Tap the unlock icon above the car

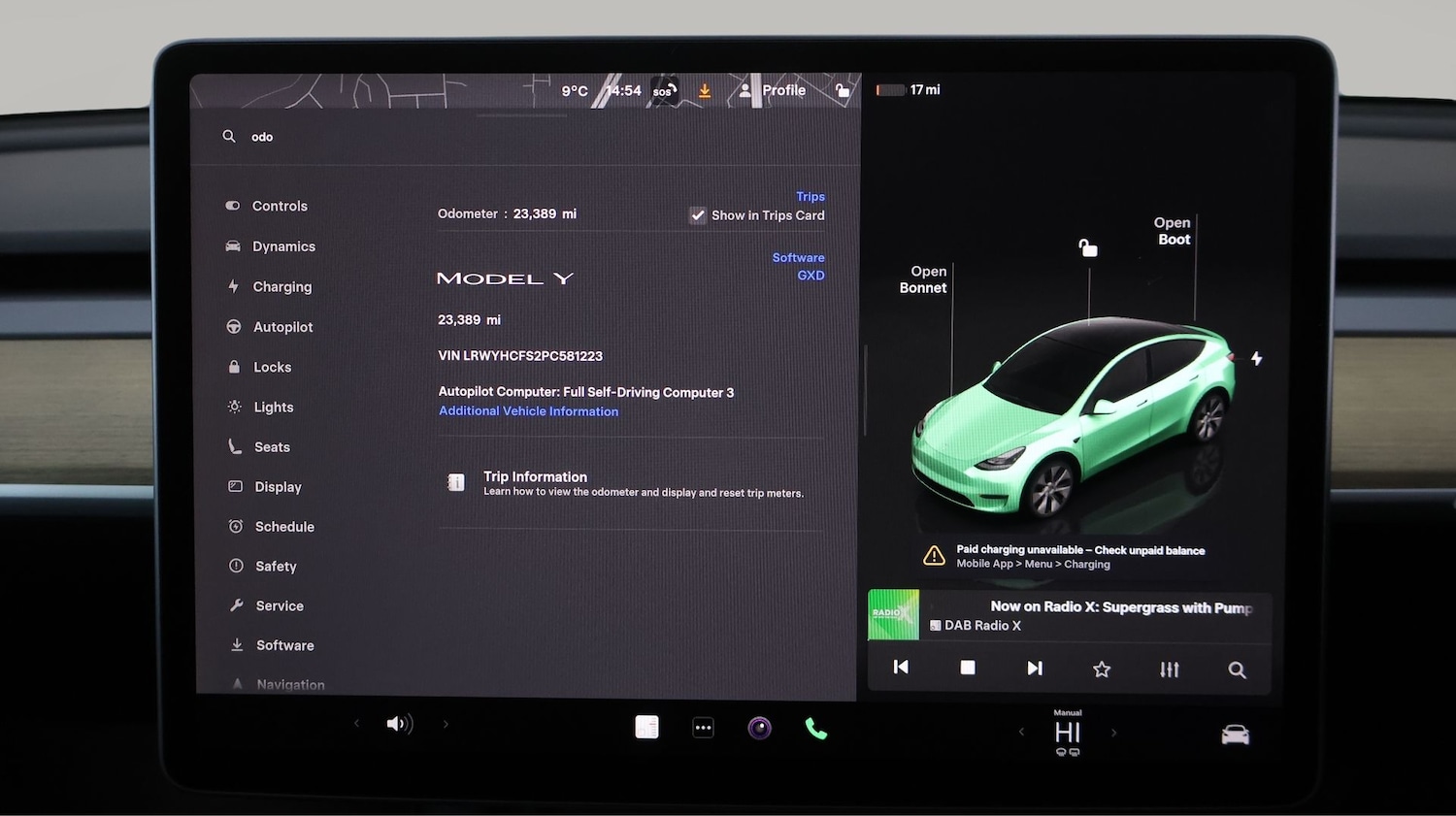[1087, 247]
